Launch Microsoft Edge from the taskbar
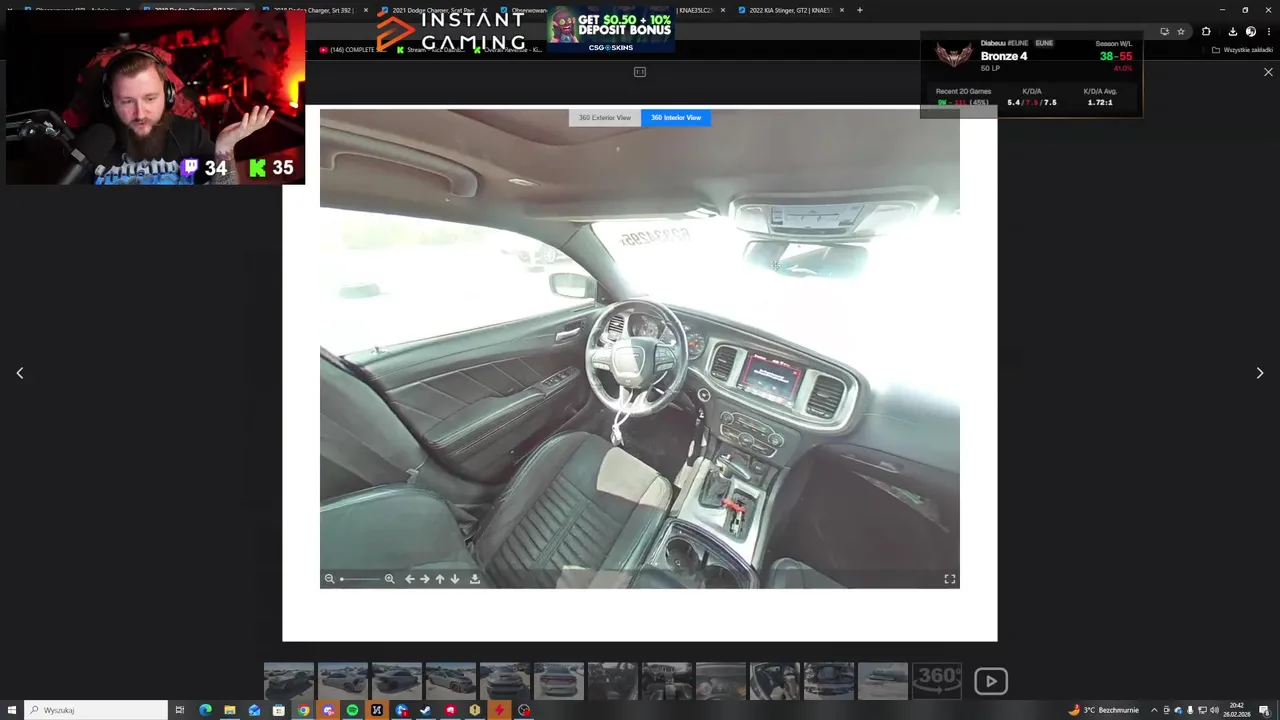 205,710
